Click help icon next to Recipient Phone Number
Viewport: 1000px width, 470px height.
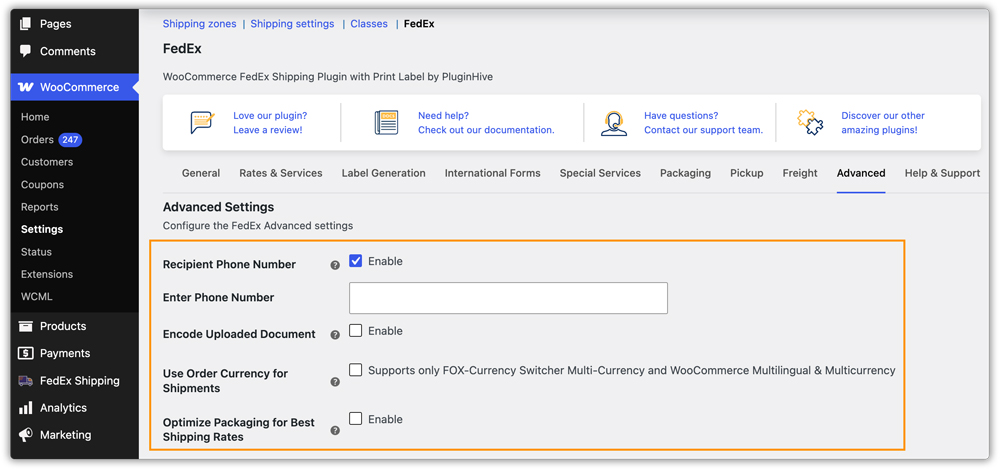[335, 265]
